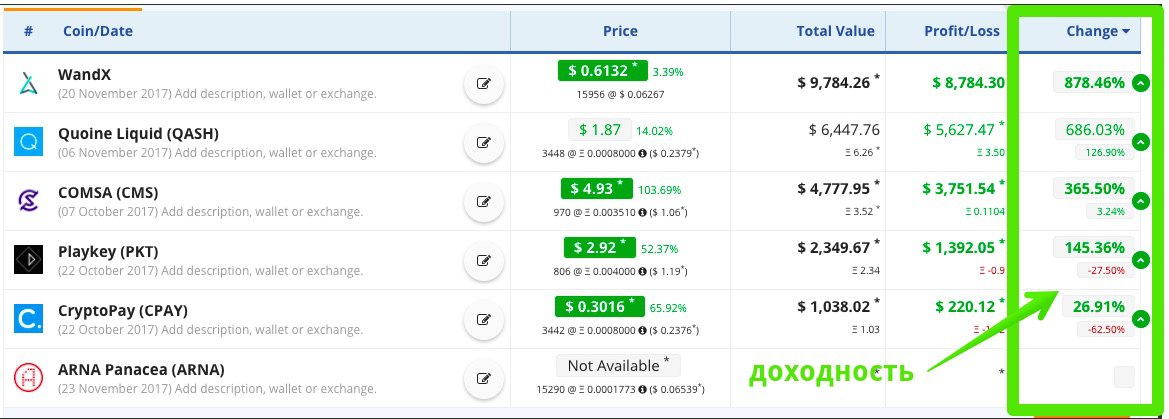1169x419 pixels.
Task: Click the 878.46% change value
Action: [x=1094, y=82]
